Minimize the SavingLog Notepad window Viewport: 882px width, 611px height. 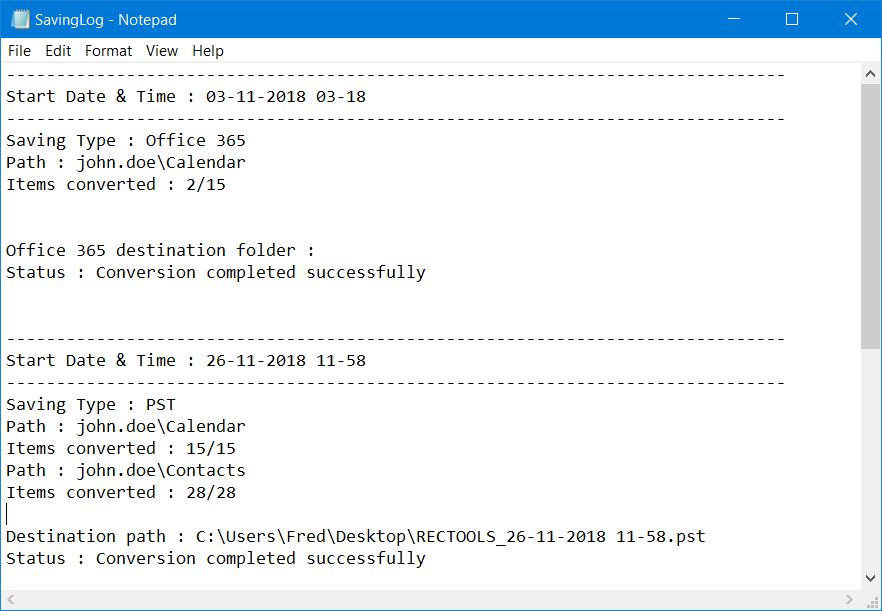pos(734,19)
